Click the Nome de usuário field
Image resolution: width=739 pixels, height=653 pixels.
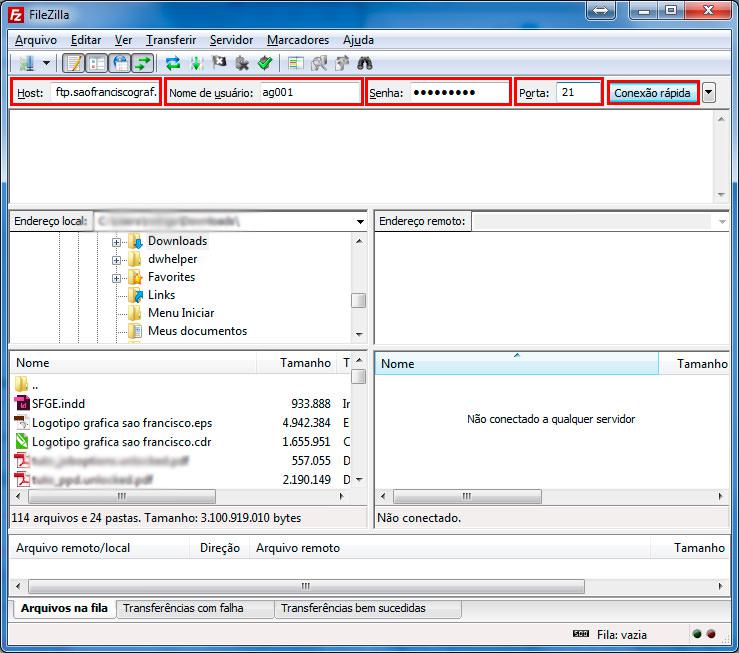pyautogui.click(x=310, y=92)
